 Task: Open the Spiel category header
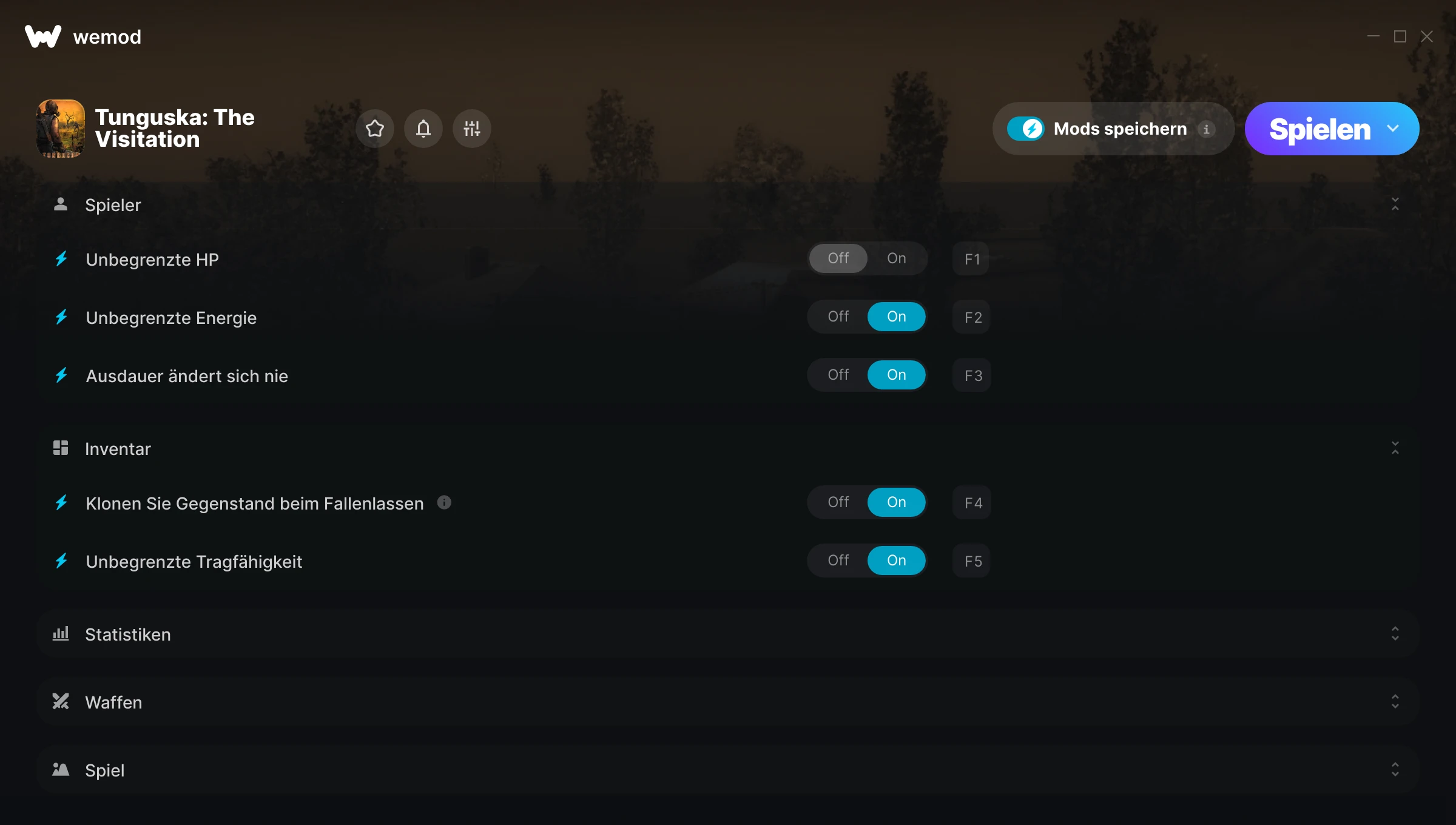point(728,770)
